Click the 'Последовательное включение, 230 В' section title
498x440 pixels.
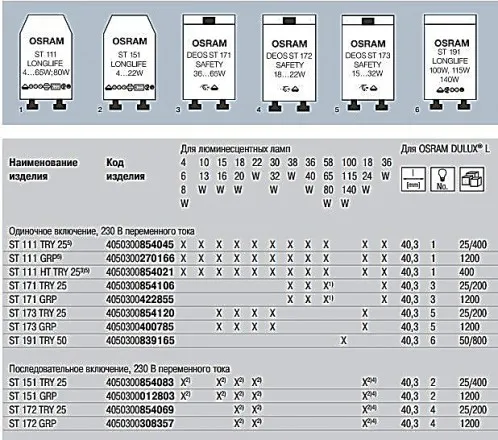click(x=119, y=369)
